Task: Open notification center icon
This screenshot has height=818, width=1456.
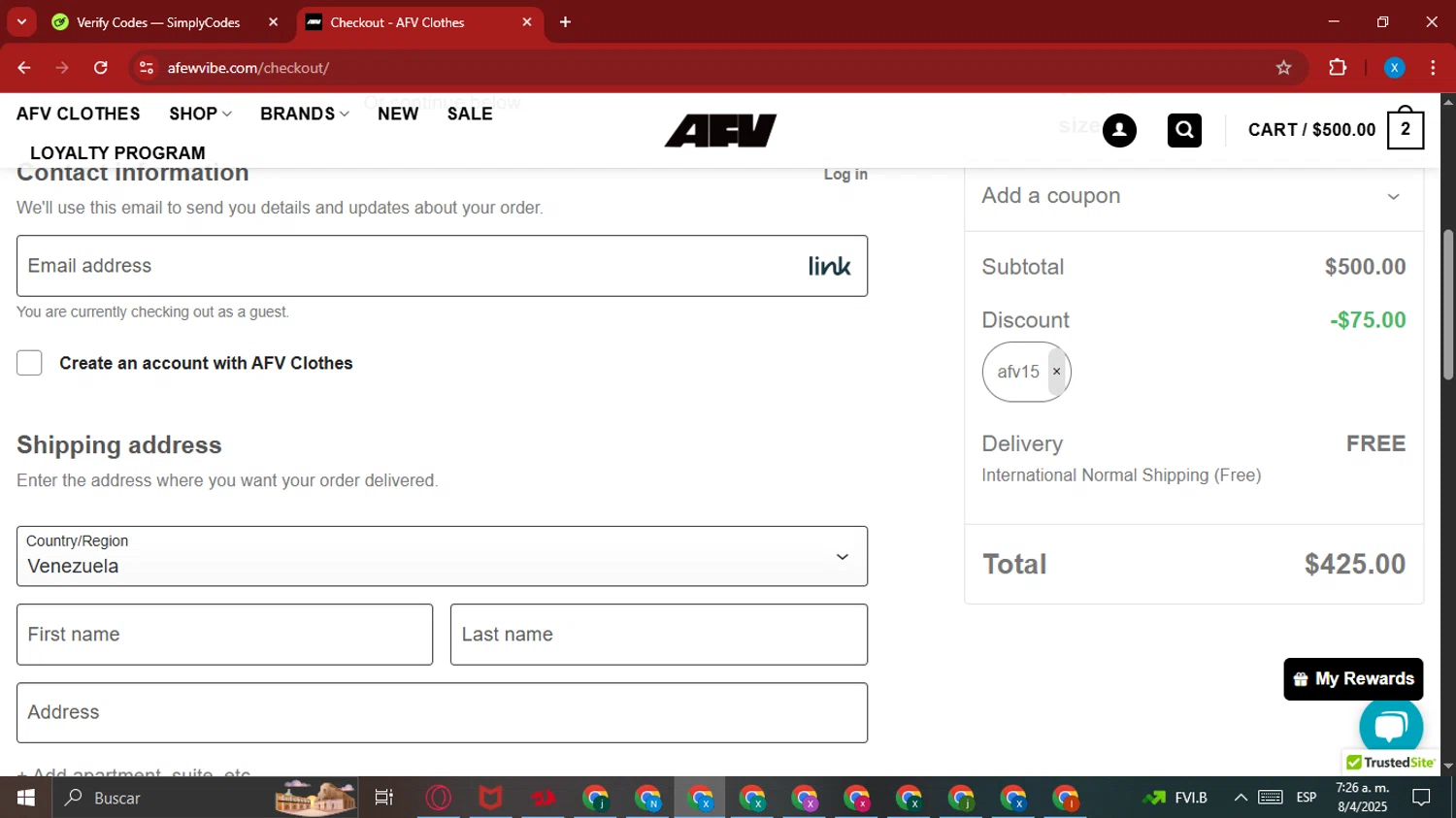Action: 1421,798
